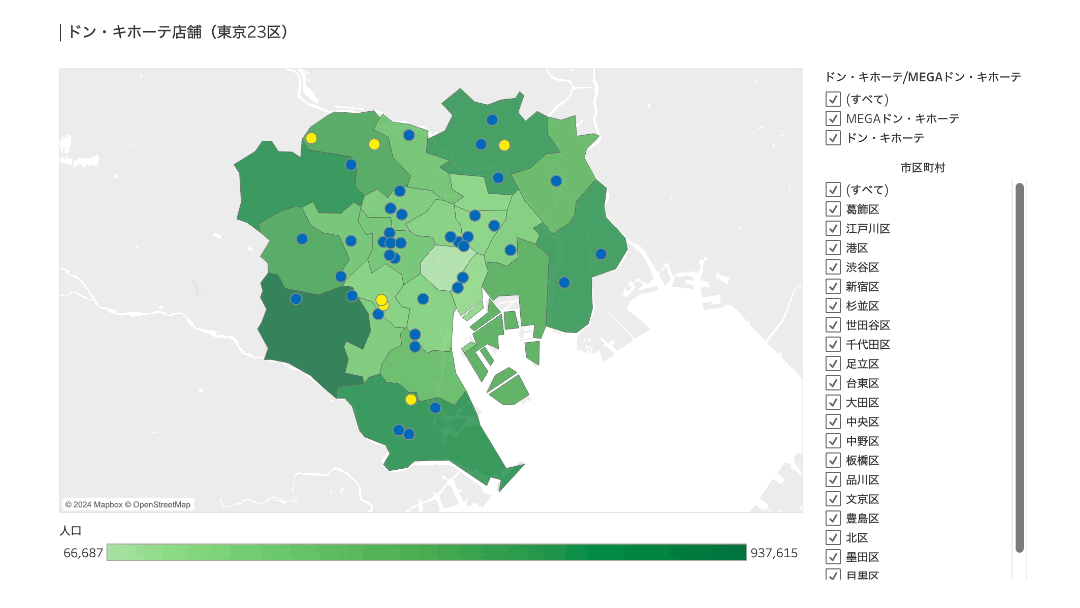Click the easternmost blue store marker on the map
The width and height of the screenshot is (1080, 608).
click(x=601, y=254)
